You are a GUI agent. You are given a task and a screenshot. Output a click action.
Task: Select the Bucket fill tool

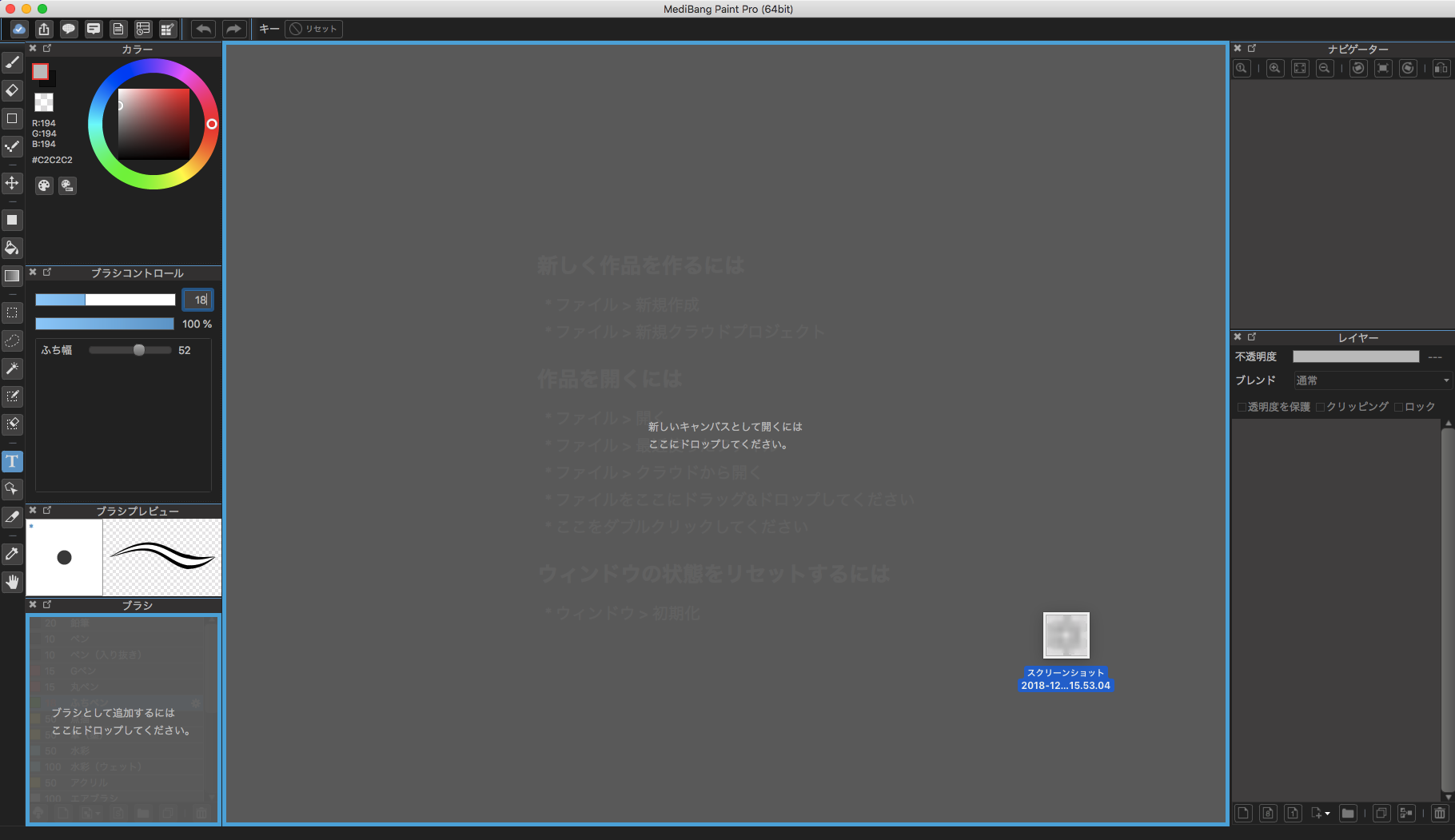(12, 248)
